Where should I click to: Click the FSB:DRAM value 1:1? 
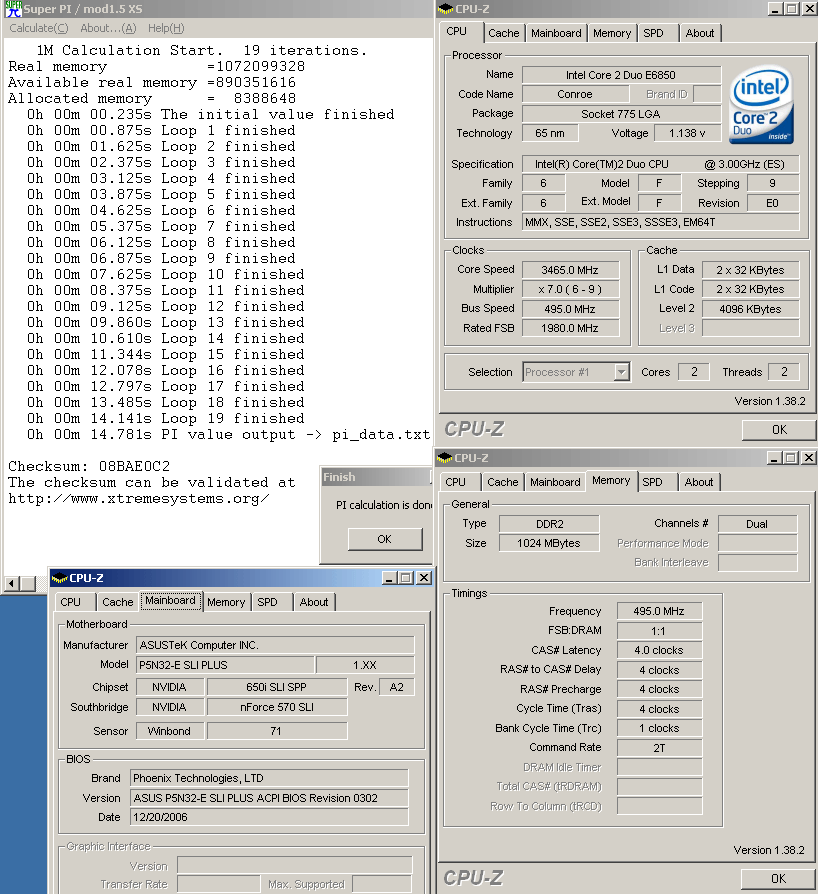[x=659, y=631]
